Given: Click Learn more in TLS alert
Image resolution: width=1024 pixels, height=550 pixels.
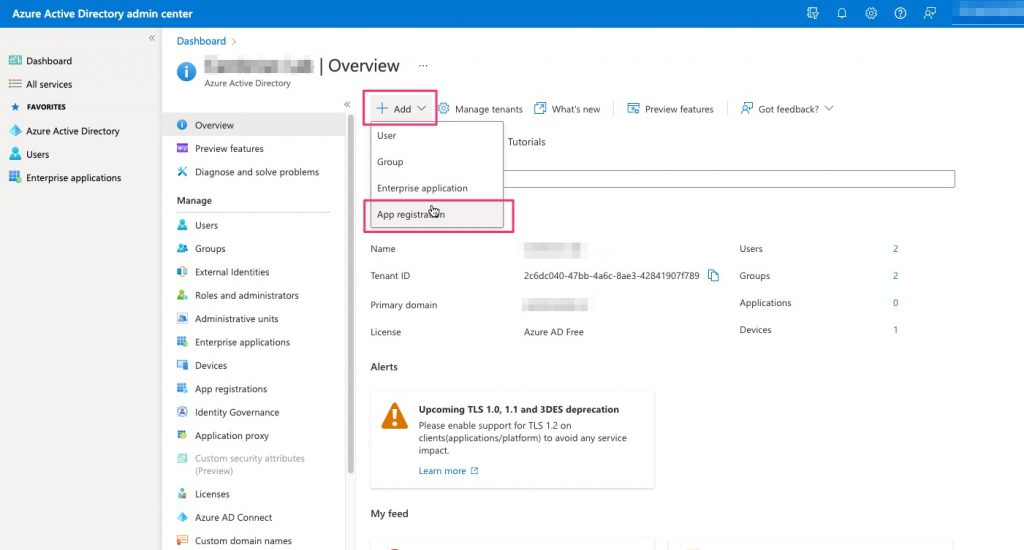Looking at the screenshot, I should click(x=448, y=471).
